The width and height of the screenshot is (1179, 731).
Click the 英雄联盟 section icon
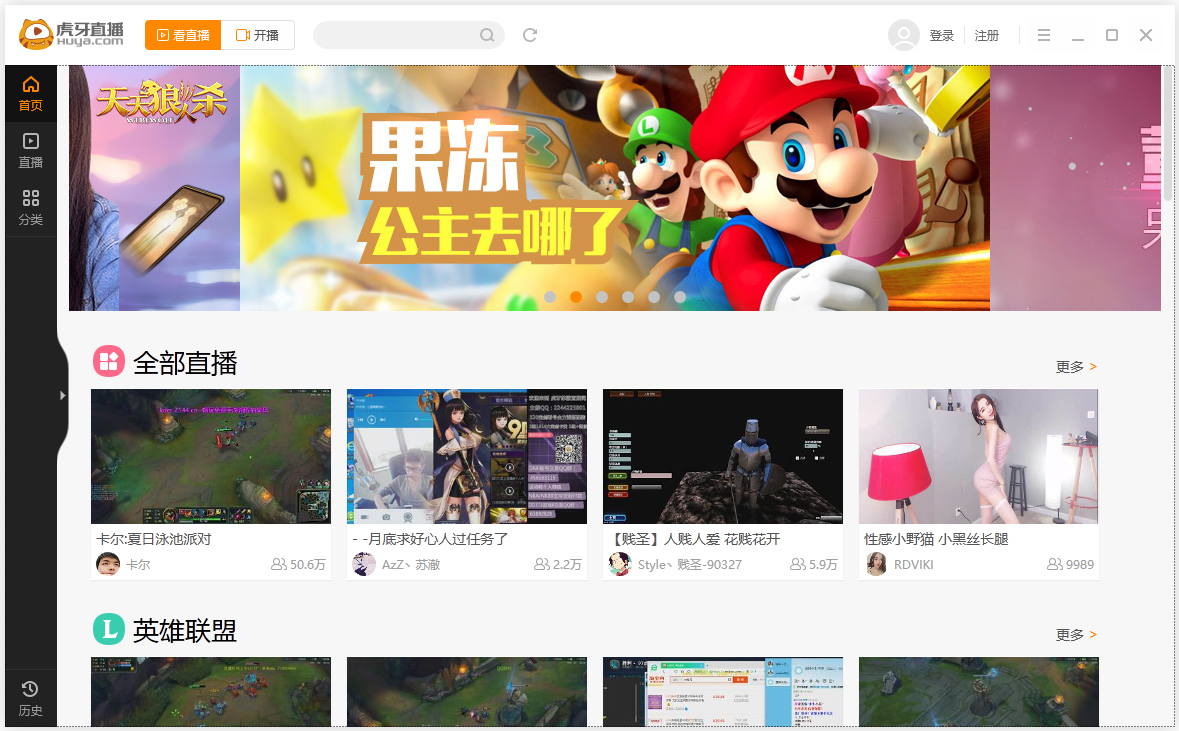109,629
